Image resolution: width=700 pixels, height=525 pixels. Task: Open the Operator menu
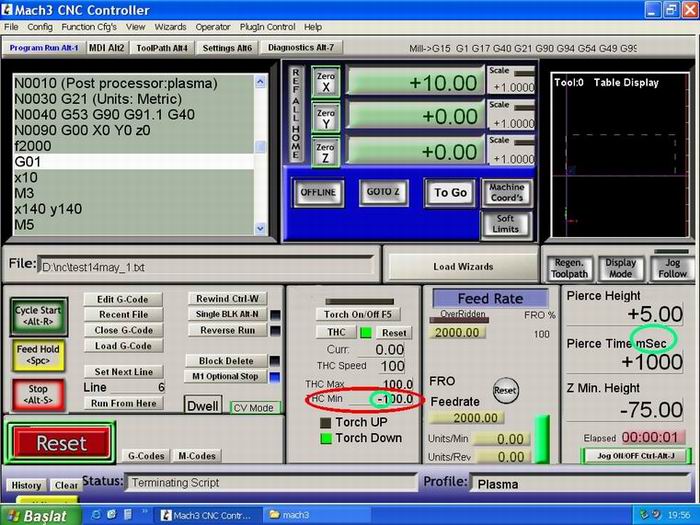coord(212,27)
